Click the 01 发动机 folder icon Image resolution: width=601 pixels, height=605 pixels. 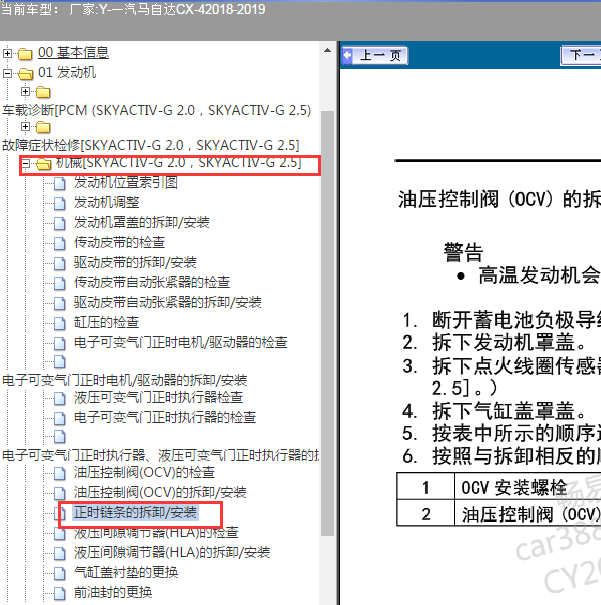[25, 73]
